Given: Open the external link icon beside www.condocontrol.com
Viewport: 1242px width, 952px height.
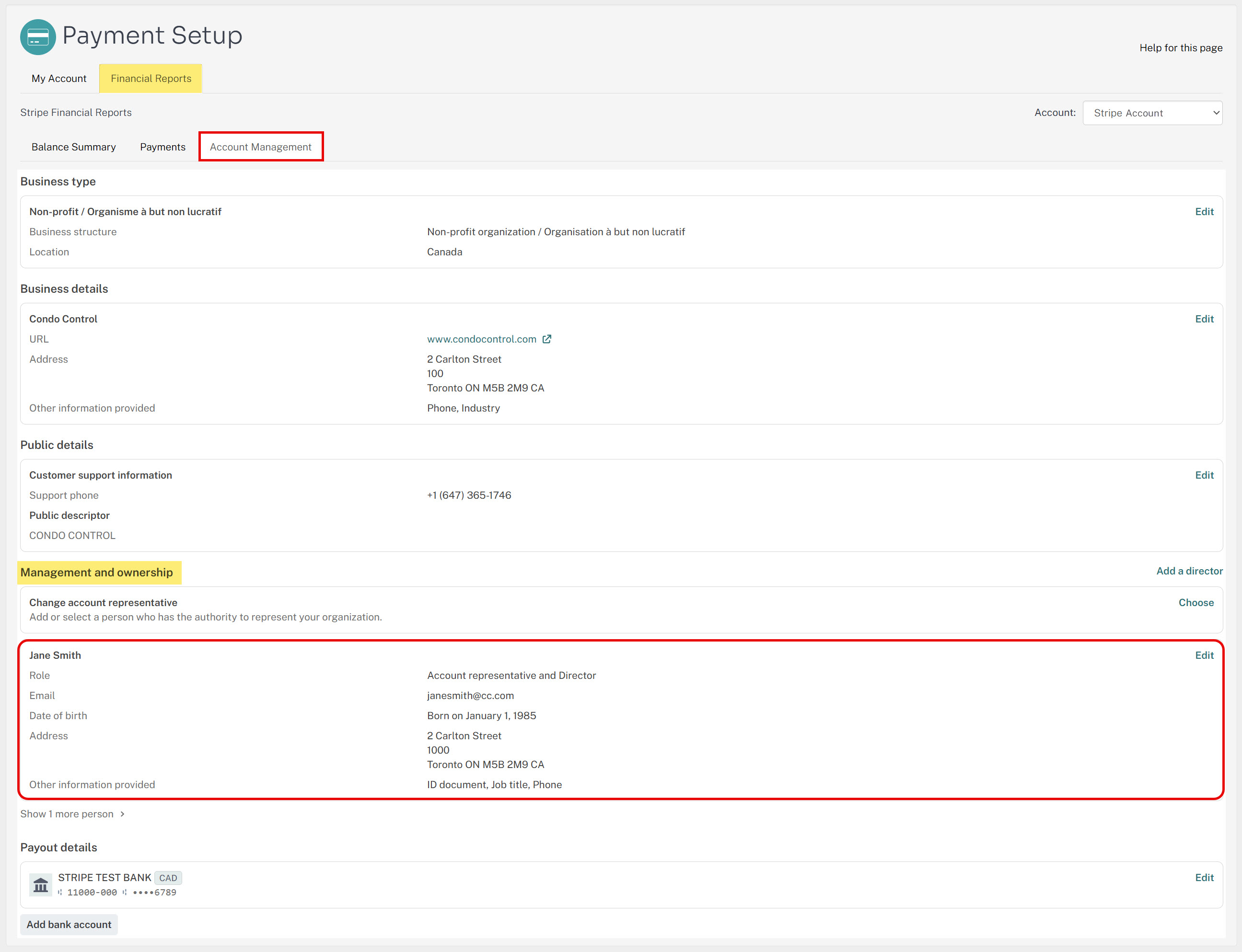Looking at the screenshot, I should point(546,339).
